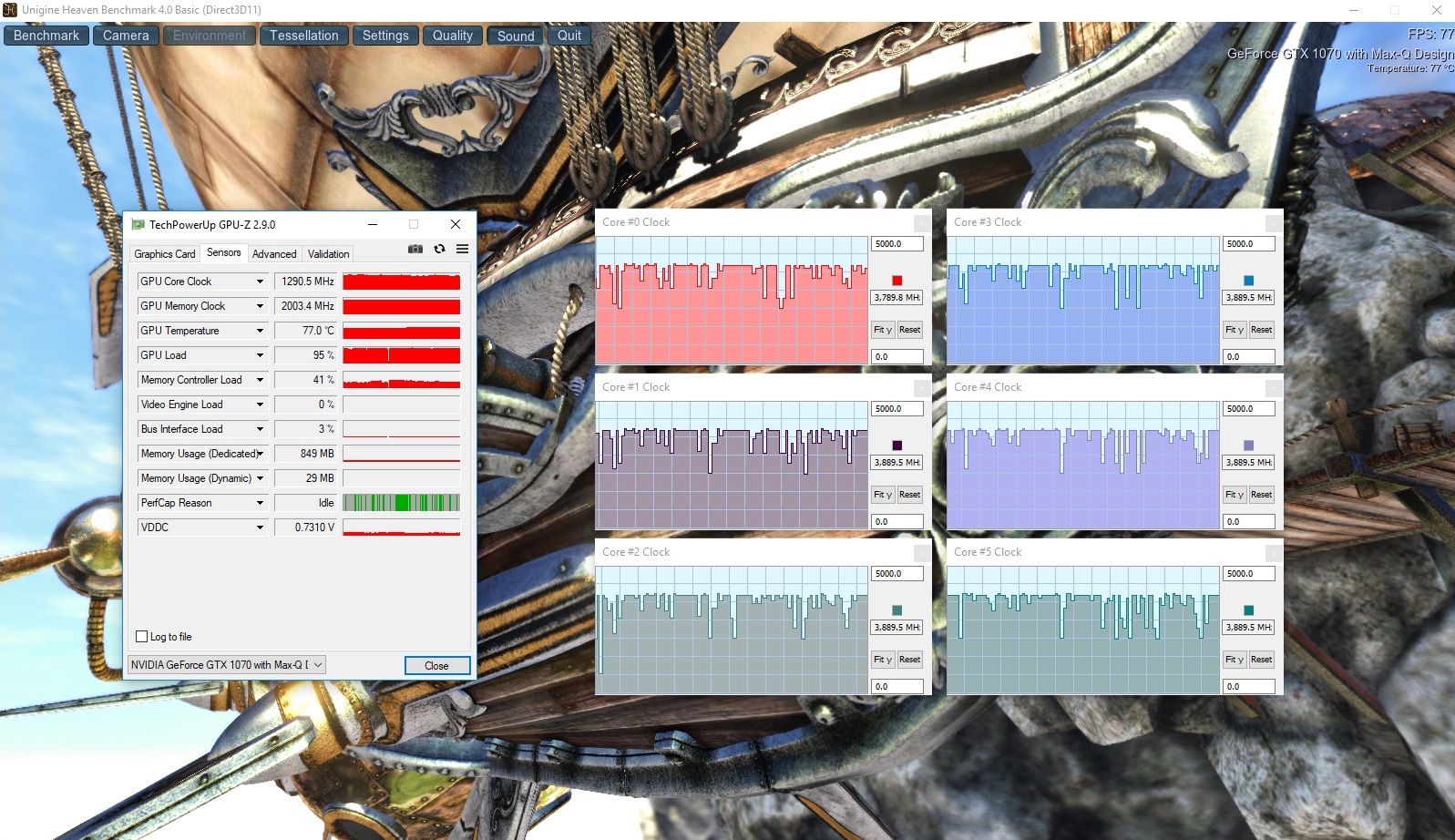The image size is (1455, 840).
Task: Open the Camera menu in Heaven
Action: 126,36
